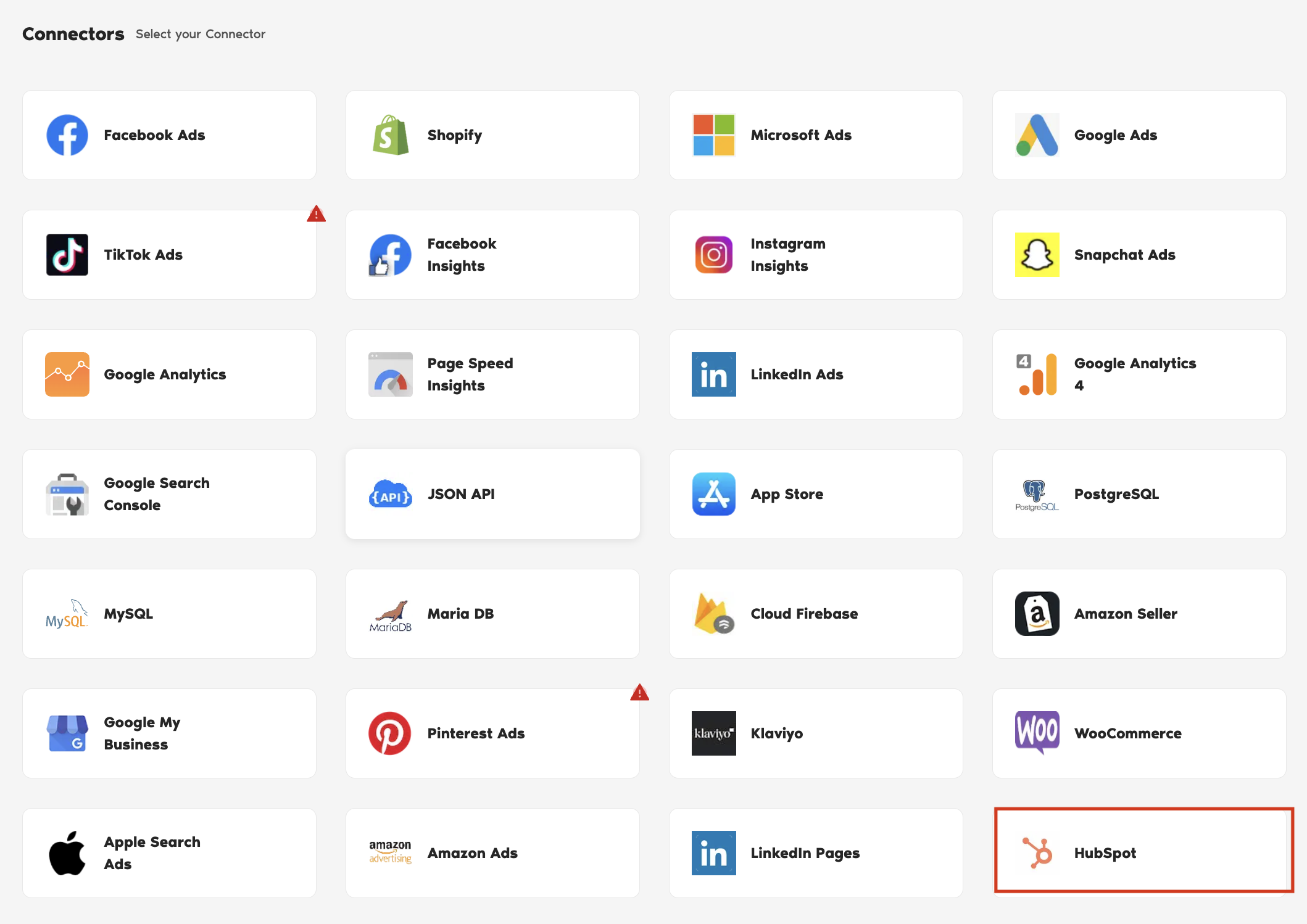Open the HubSpot connector label
The height and width of the screenshot is (924, 1307).
point(1105,853)
